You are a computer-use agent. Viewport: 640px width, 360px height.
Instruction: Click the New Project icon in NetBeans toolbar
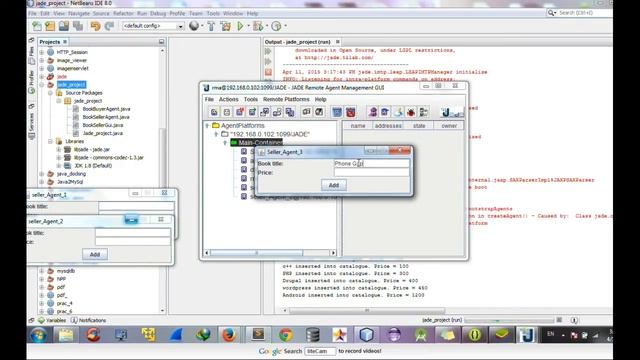coord(50,26)
